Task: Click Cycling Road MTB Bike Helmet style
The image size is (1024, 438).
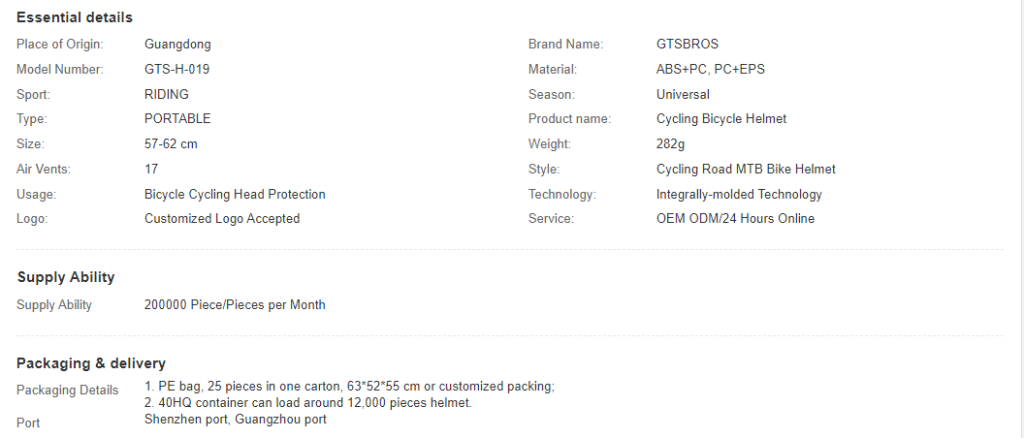Action: (x=746, y=169)
